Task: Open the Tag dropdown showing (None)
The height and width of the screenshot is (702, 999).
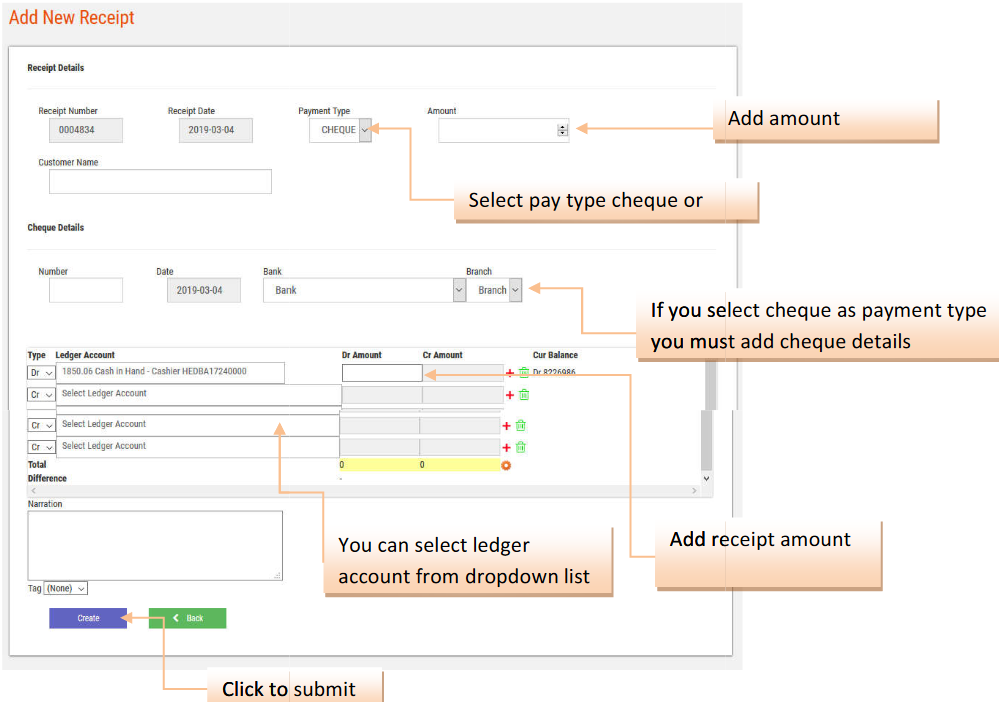Action: click(66, 589)
